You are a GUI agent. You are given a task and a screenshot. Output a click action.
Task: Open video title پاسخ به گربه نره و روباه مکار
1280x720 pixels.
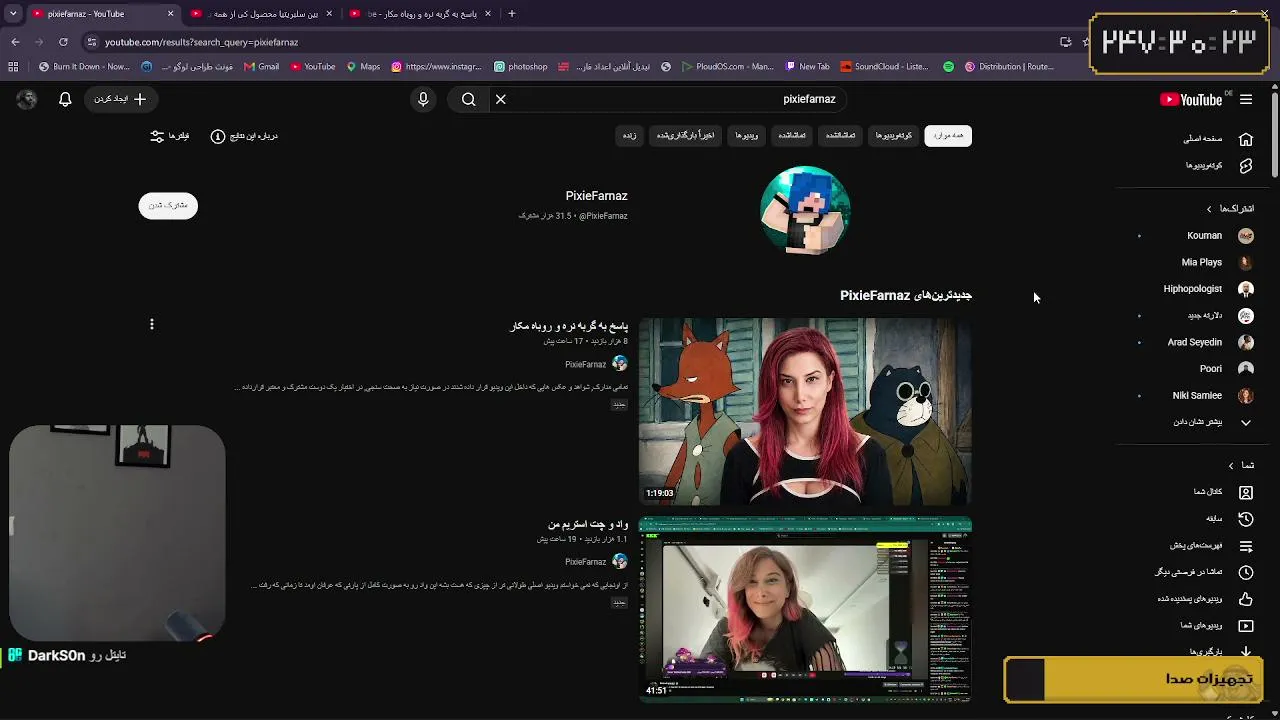click(569, 326)
